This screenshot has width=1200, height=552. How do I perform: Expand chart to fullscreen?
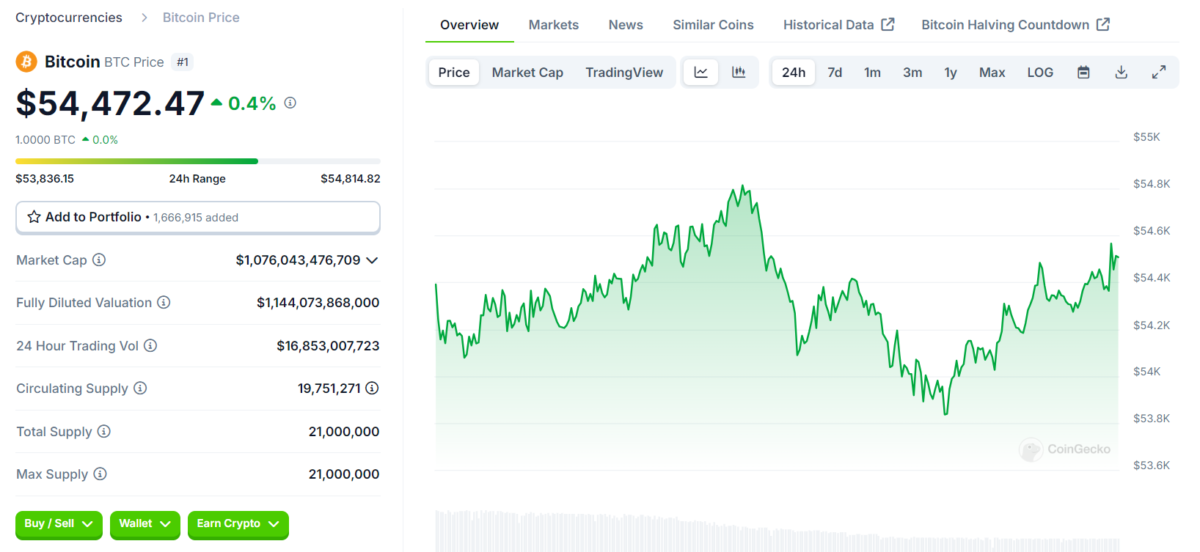(x=1159, y=72)
